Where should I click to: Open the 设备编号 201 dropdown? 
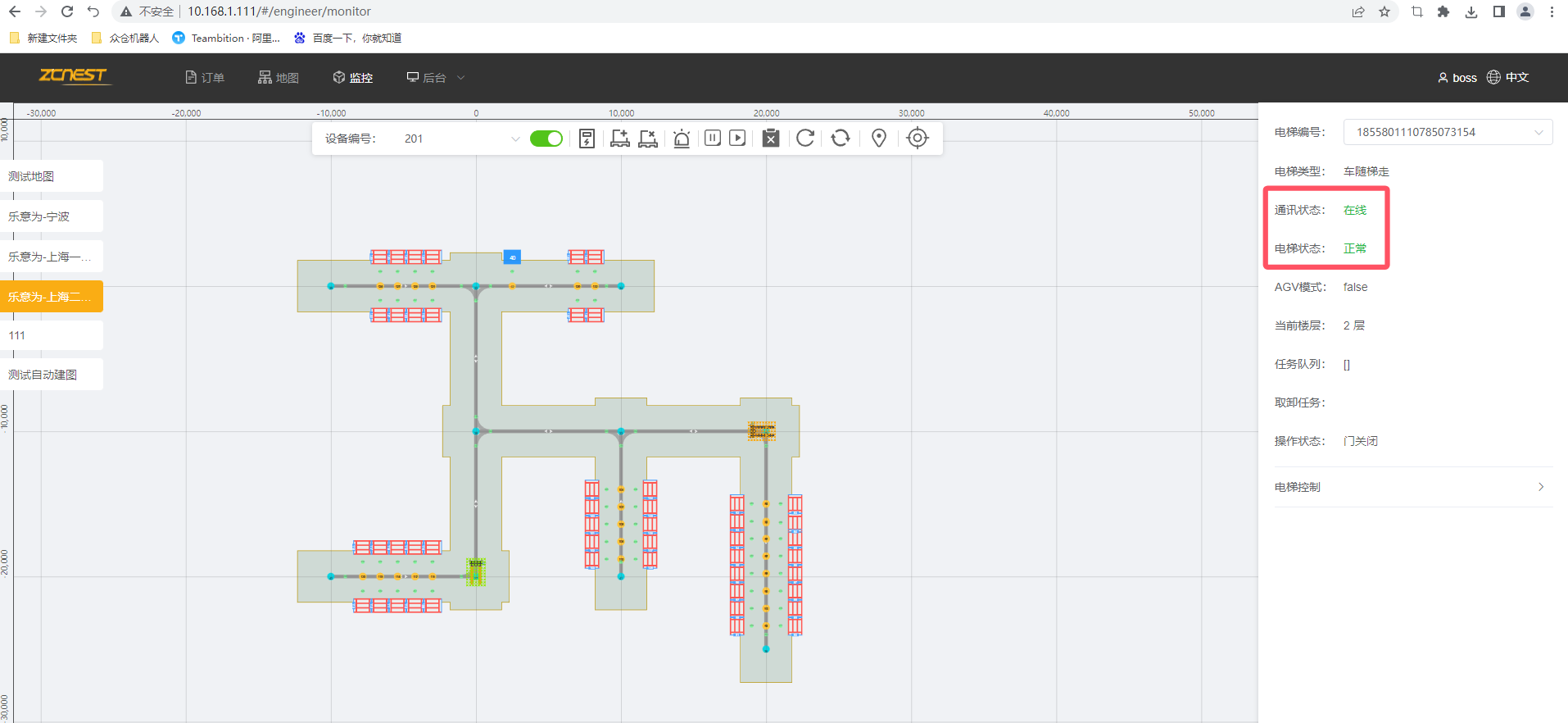(x=461, y=139)
